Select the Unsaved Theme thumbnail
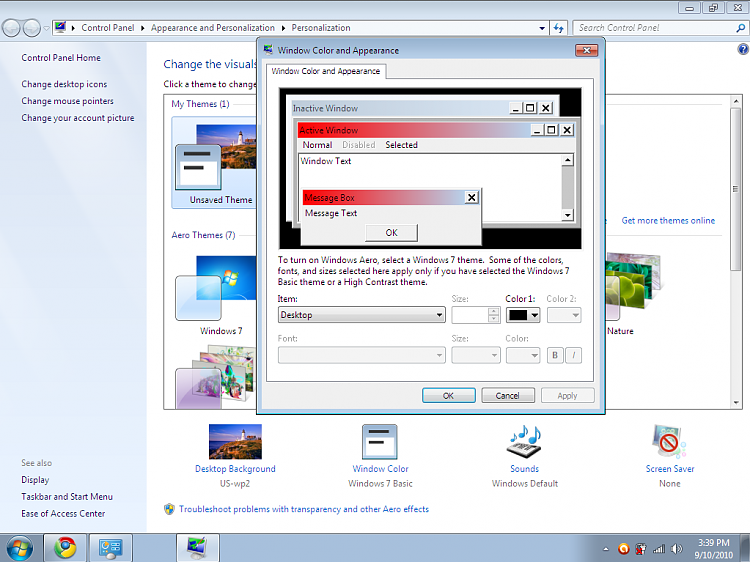Image resolution: width=750 pixels, height=562 pixels. (x=214, y=163)
